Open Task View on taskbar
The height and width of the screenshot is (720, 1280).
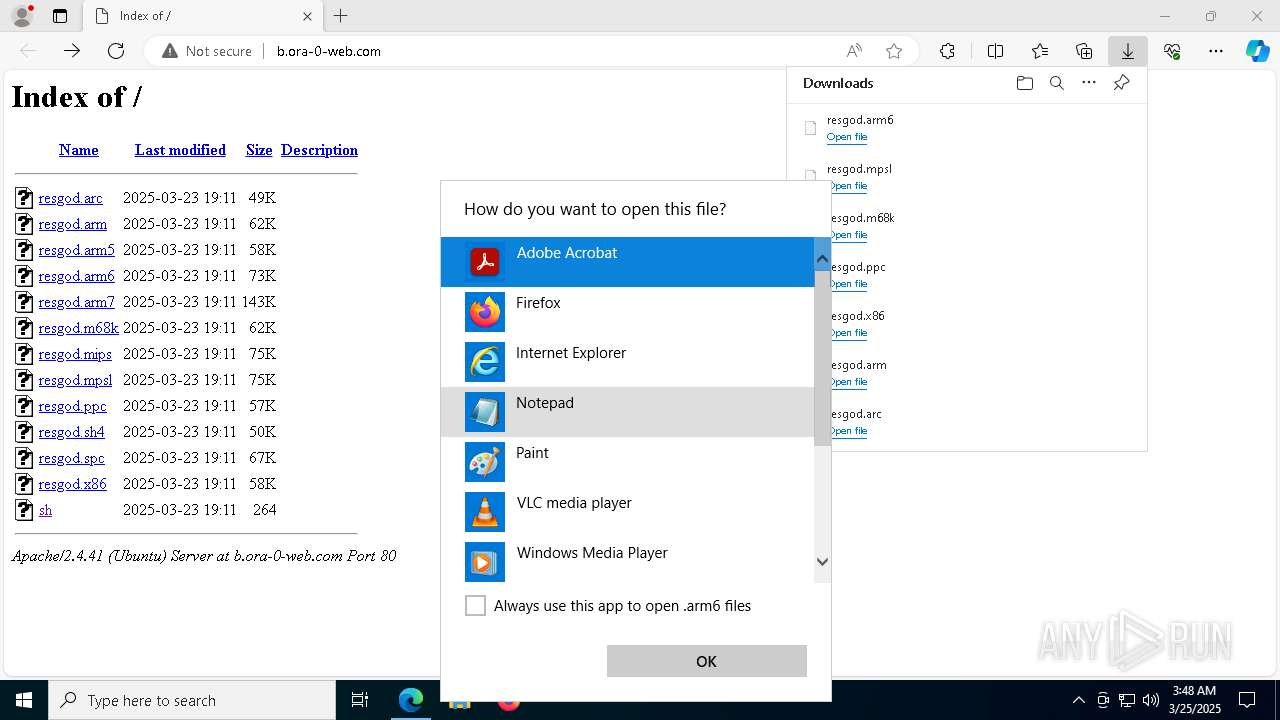tap(360, 700)
